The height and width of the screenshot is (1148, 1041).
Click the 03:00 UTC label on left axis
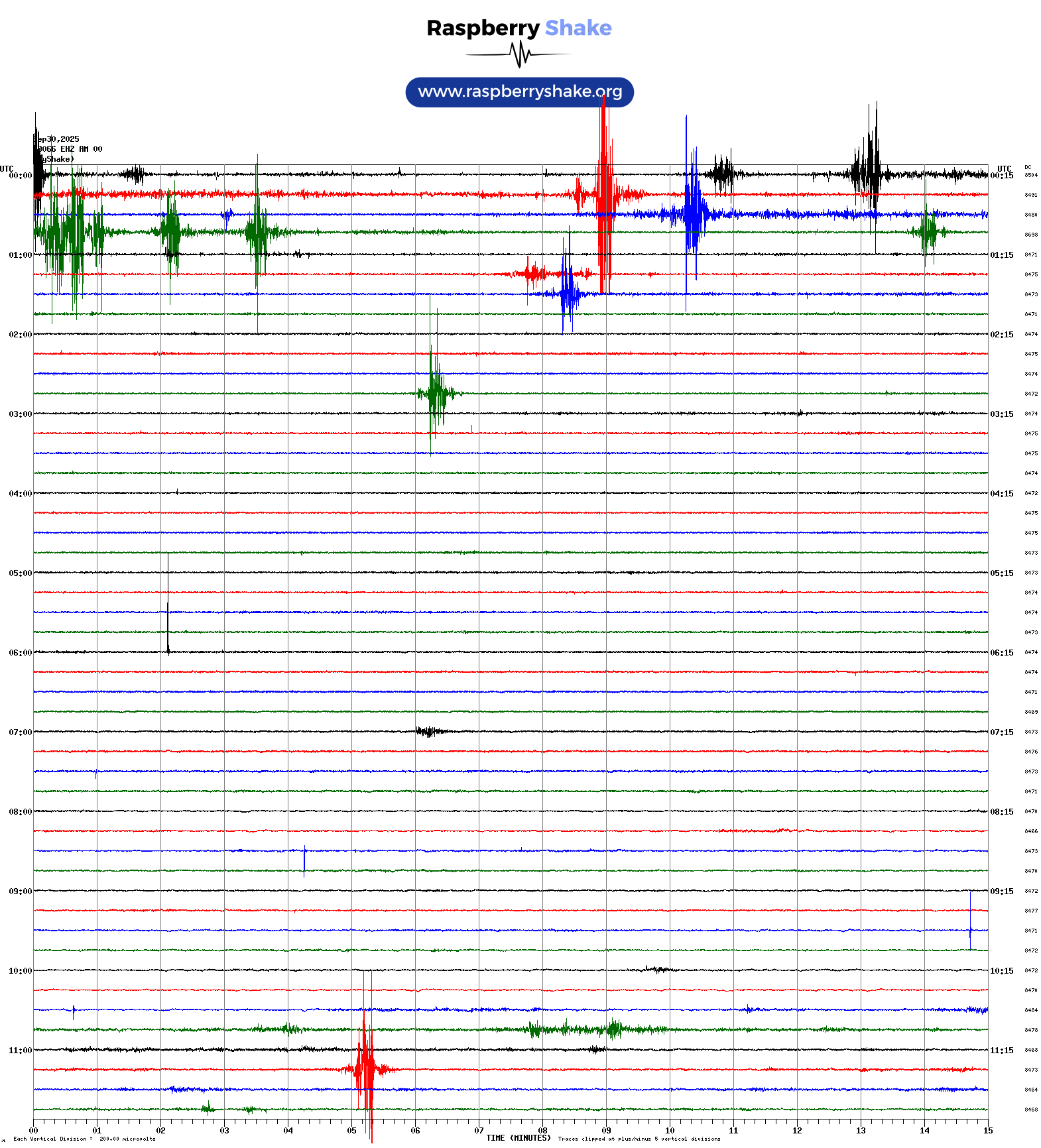pos(20,414)
